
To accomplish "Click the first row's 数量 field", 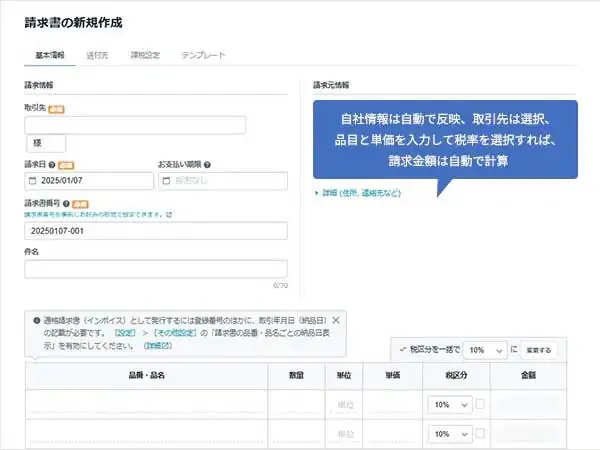I will 297,405.
